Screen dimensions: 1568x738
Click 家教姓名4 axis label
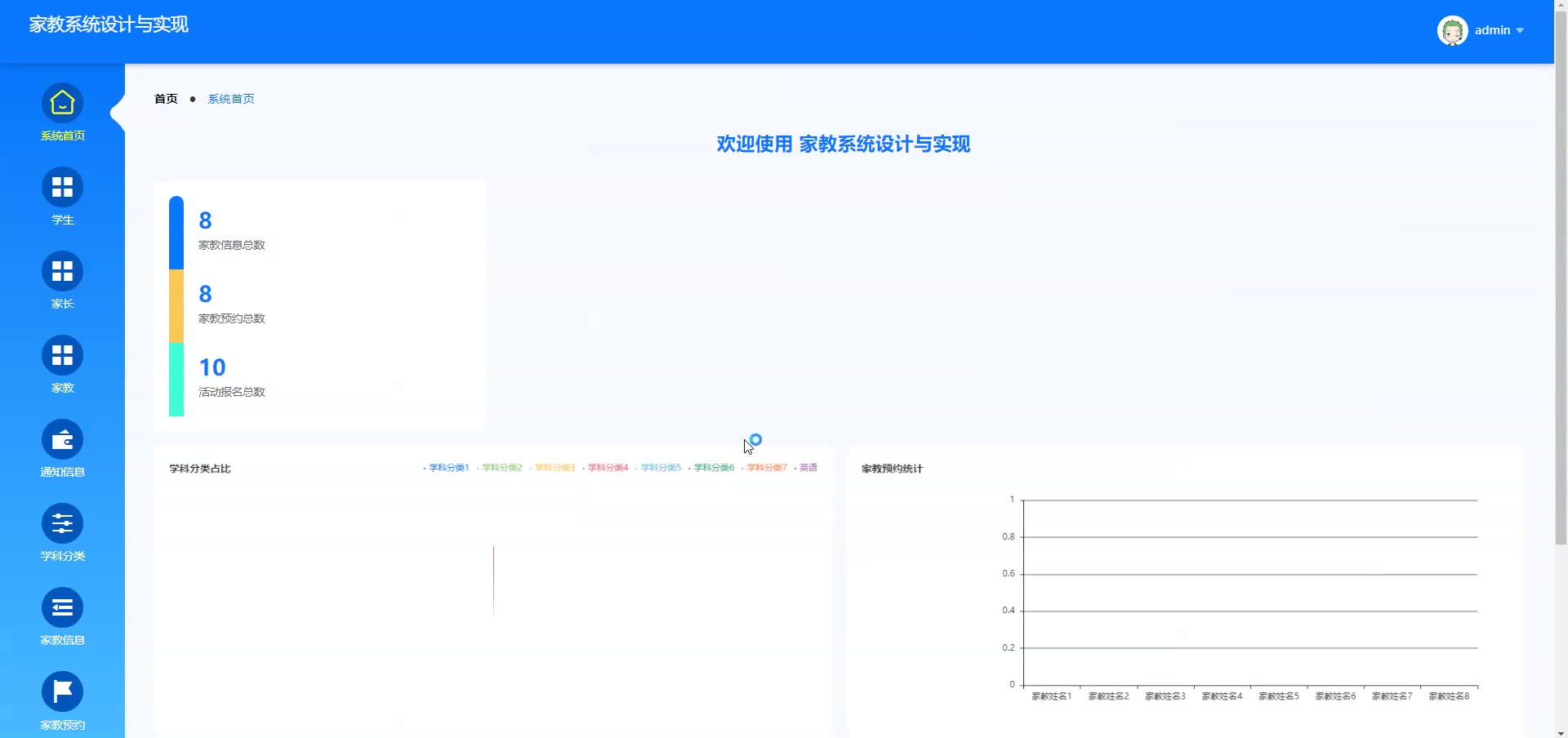click(1222, 696)
